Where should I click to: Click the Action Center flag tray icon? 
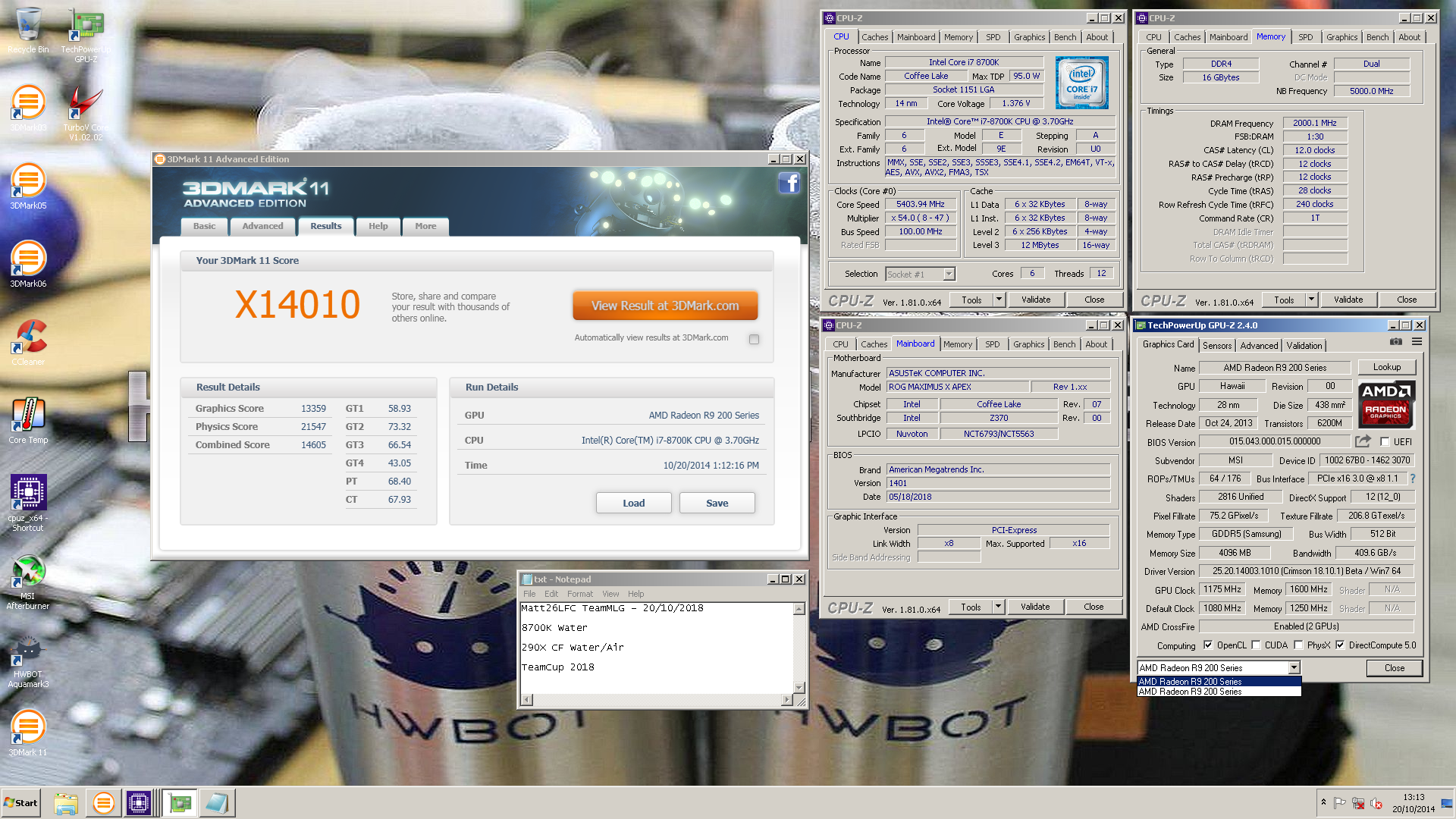pyautogui.click(x=1339, y=803)
